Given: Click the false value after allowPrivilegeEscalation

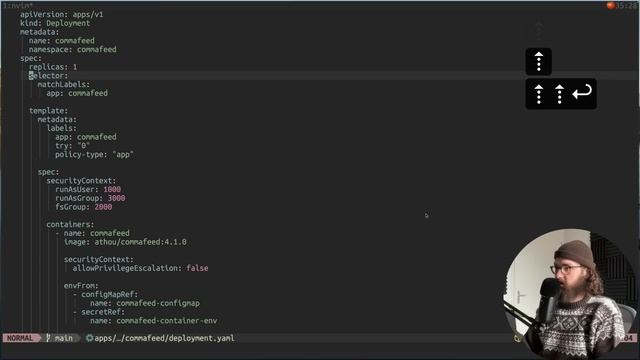Looking at the screenshot, I should (x=198, y=268).
